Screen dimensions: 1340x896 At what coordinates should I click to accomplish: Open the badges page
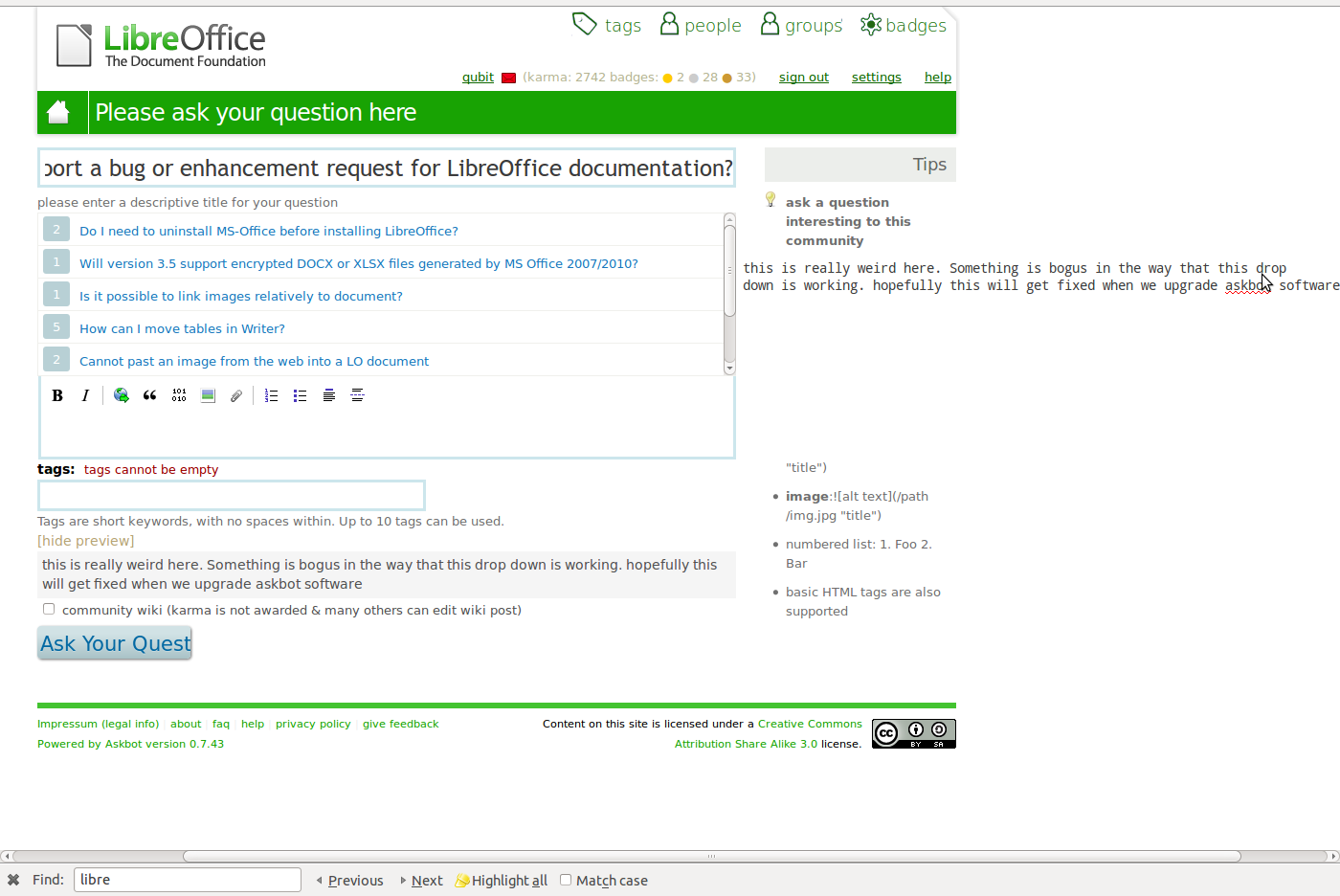[904, 26]
